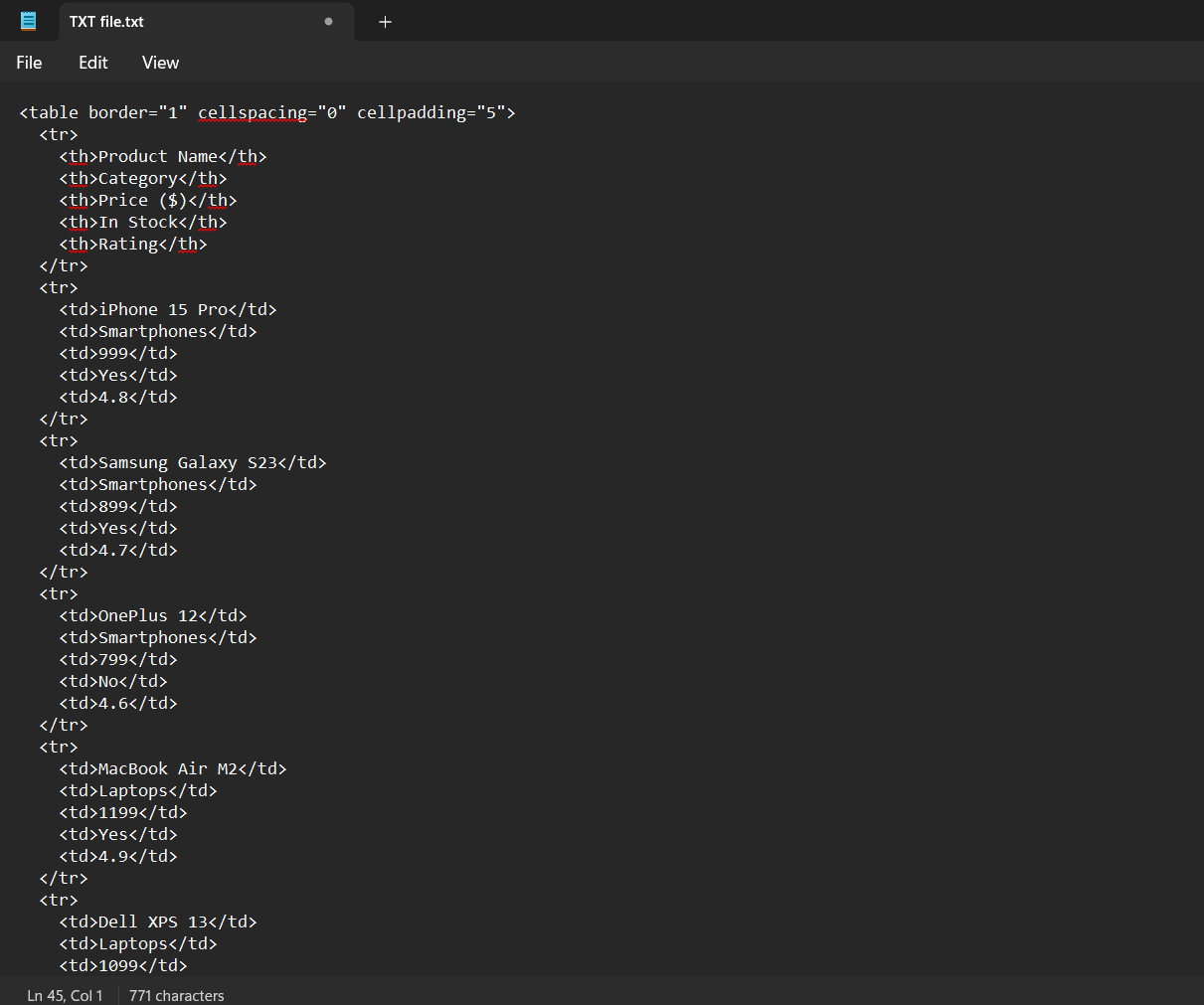1204x1005 pixels.
Task: Click the 771 characters count in status bar
Action: 177,995
